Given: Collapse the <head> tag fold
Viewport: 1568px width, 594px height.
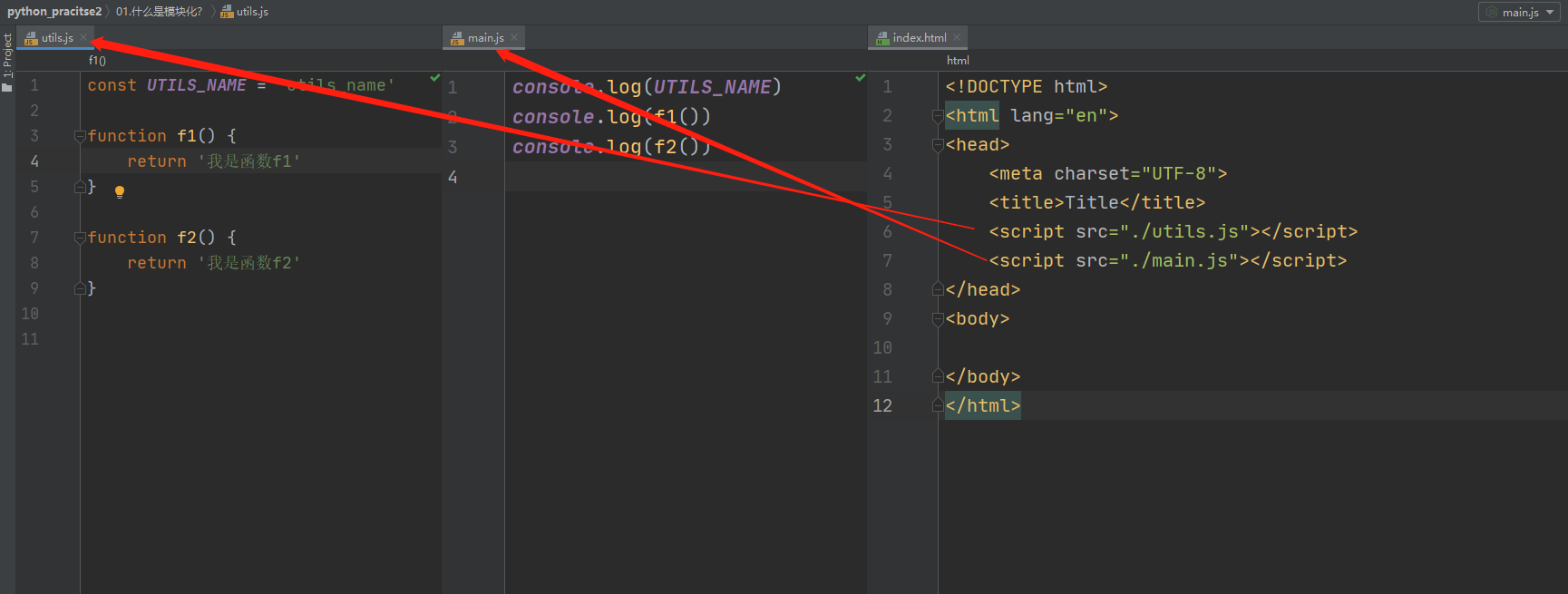Looking at the screenshot, I should point(938,145).
